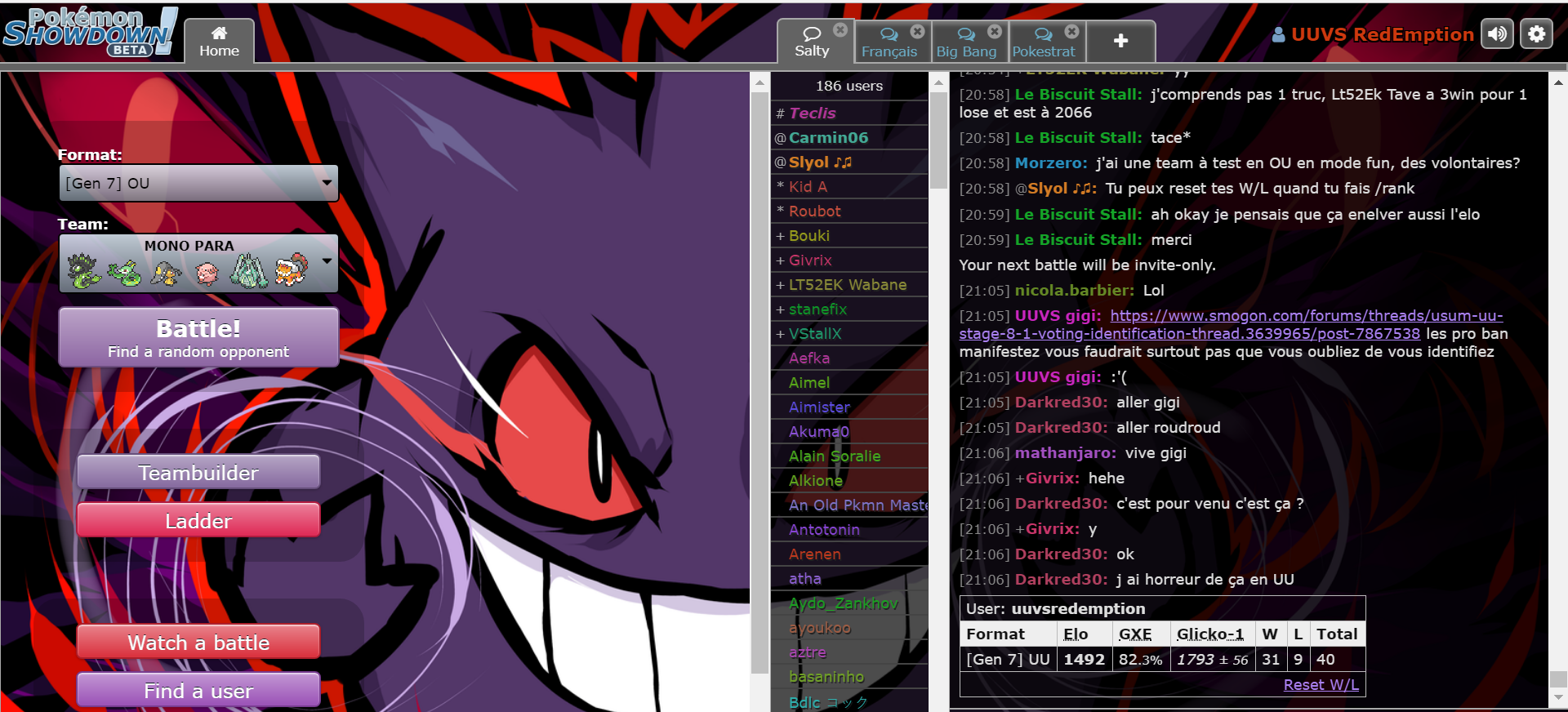This screenshot has height=712, width=1568.
Task: Select user Arenen in the user list
Action: pos(849,554)
